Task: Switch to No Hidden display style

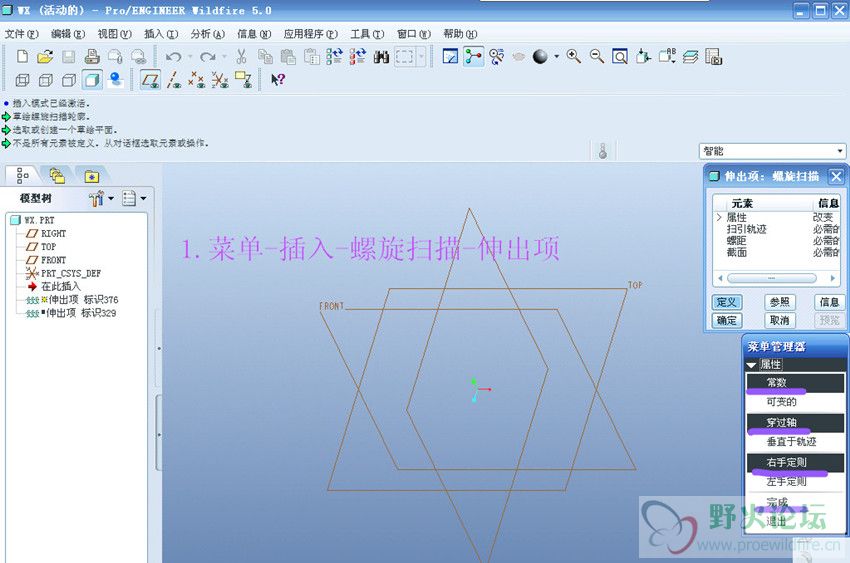Action: (69, 80)
